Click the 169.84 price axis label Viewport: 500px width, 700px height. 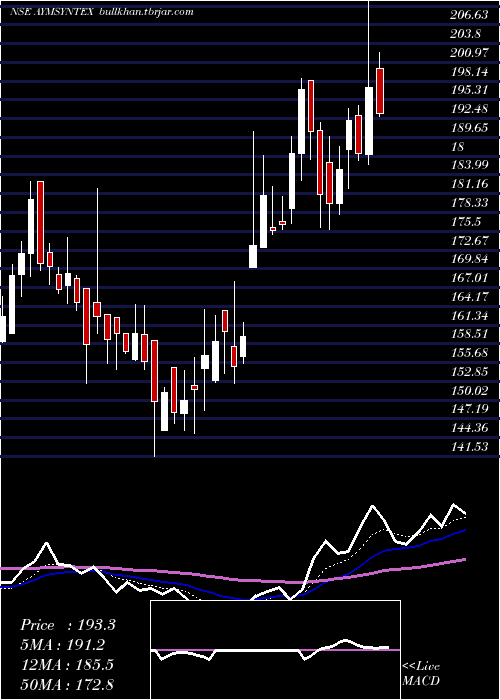(x=469, y=259)
